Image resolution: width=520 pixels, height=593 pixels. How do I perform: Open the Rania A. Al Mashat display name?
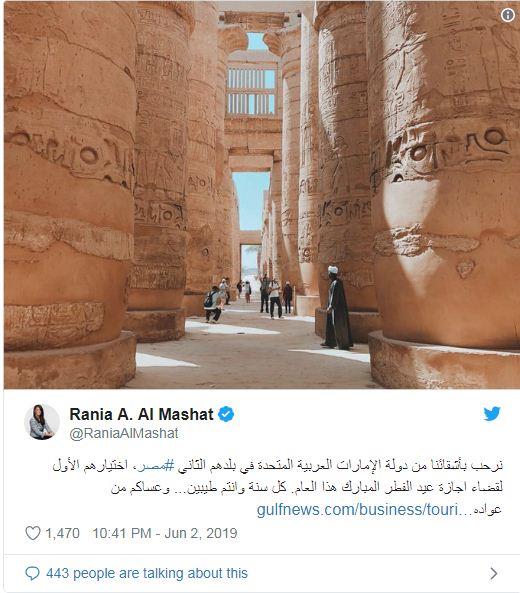tap(141, 414)
